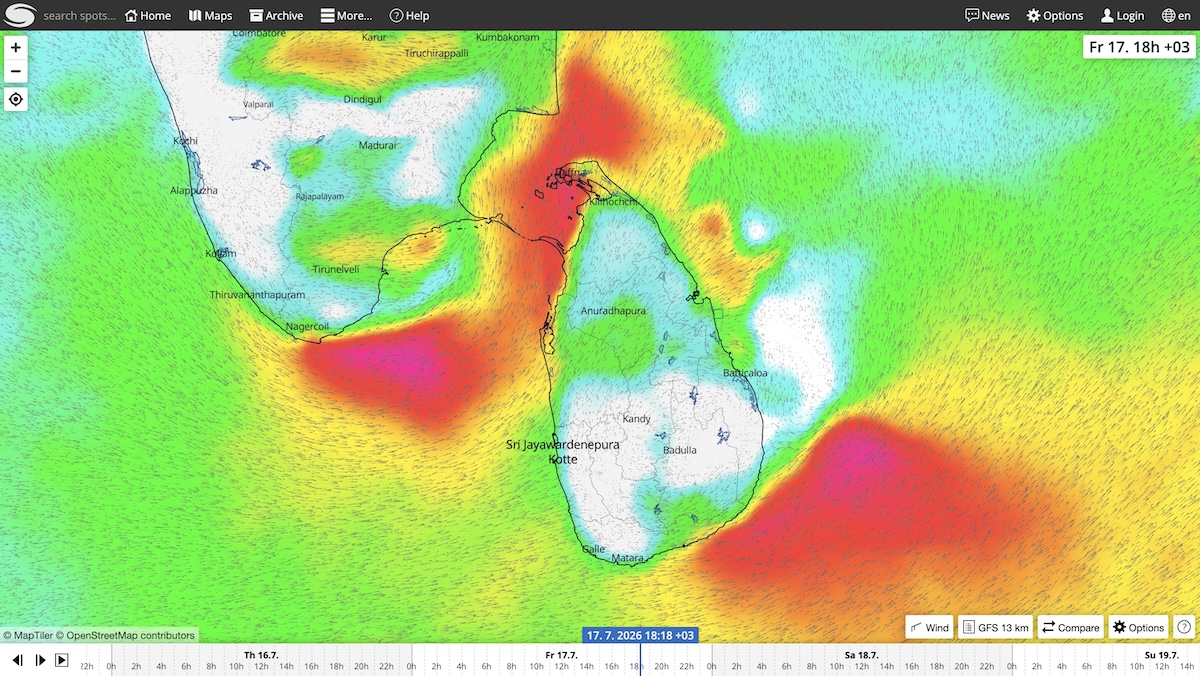Zoom out the map with minus button

16,71
